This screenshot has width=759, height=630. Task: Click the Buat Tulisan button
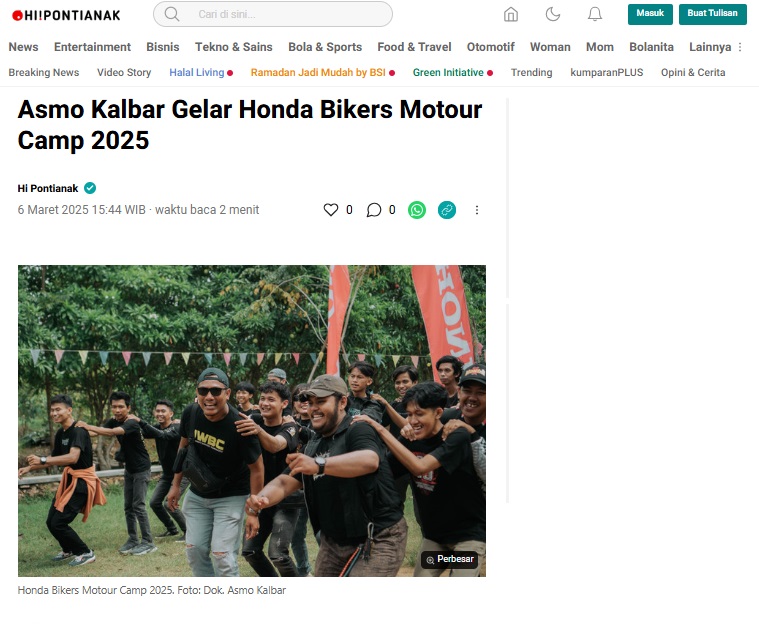713,14
